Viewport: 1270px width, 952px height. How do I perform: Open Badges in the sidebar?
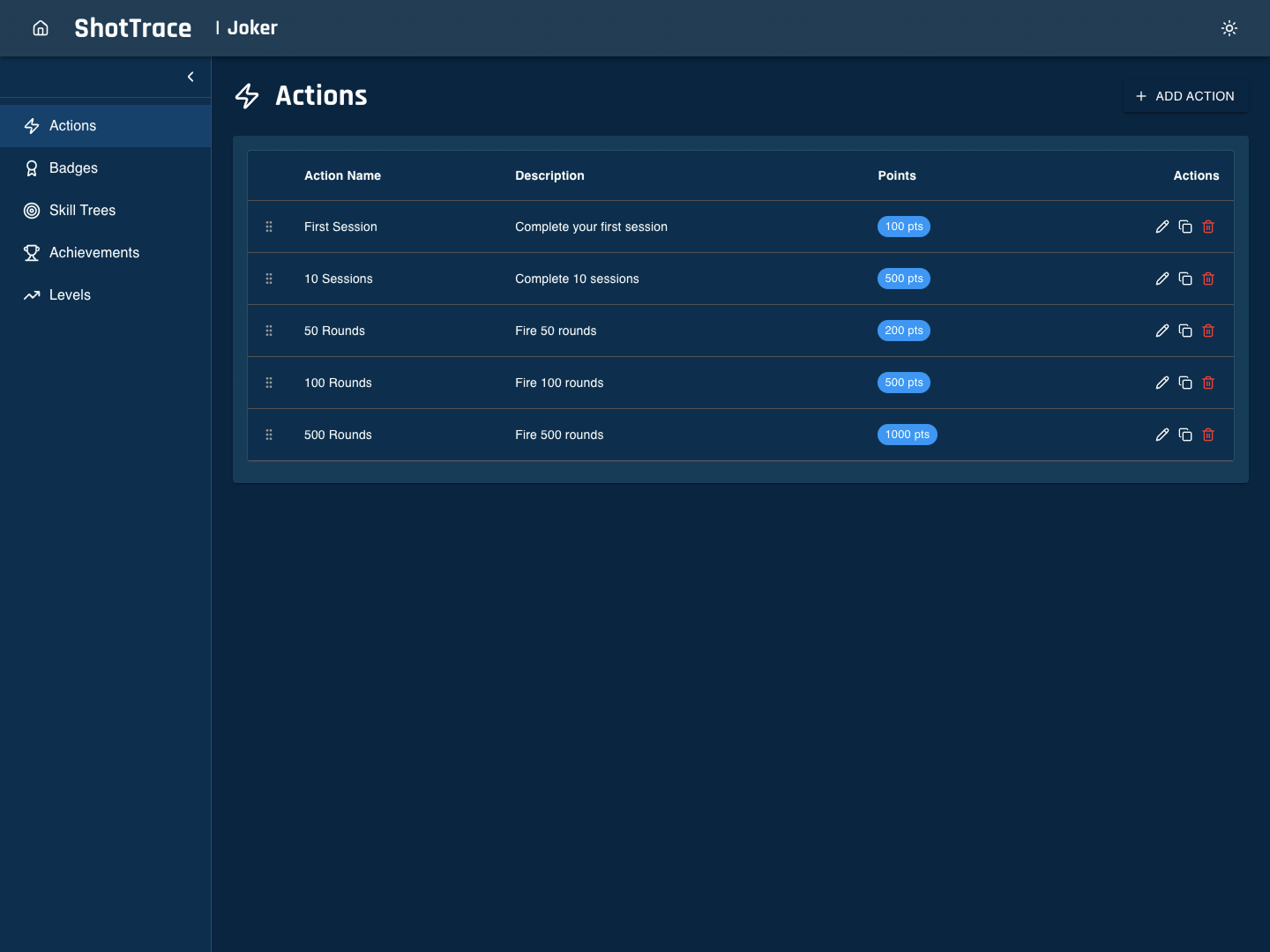pos(105,168)
